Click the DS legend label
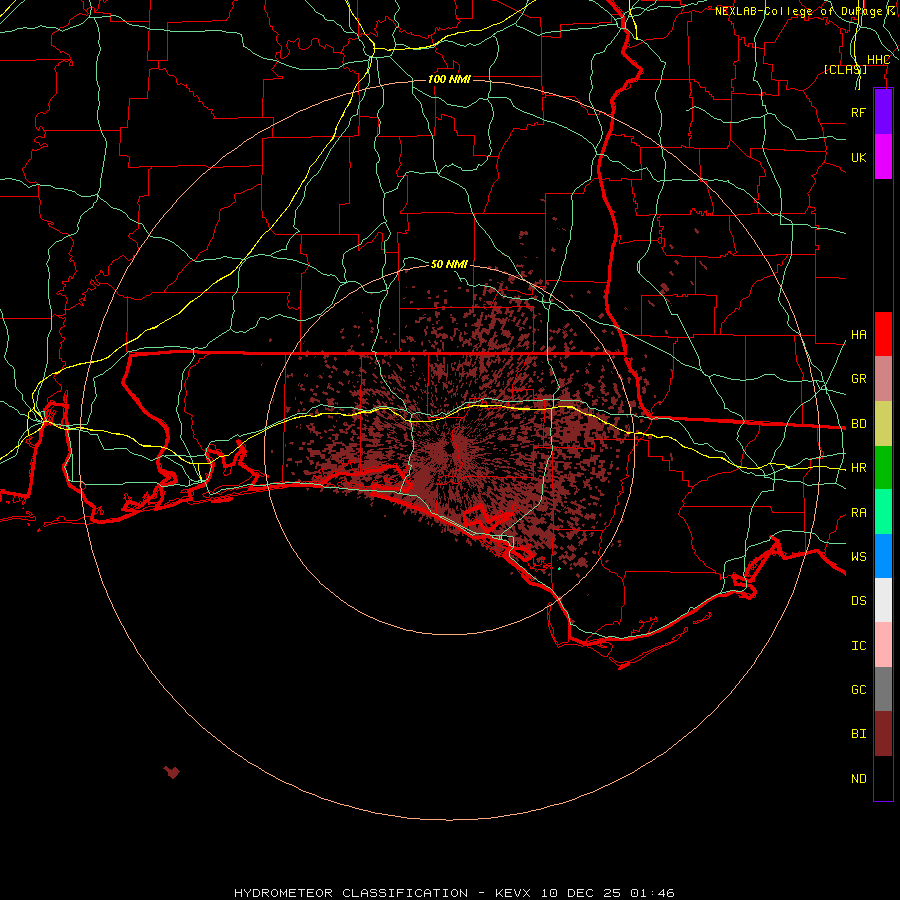Viewport: 900px width, 900px height. point(858,601)
